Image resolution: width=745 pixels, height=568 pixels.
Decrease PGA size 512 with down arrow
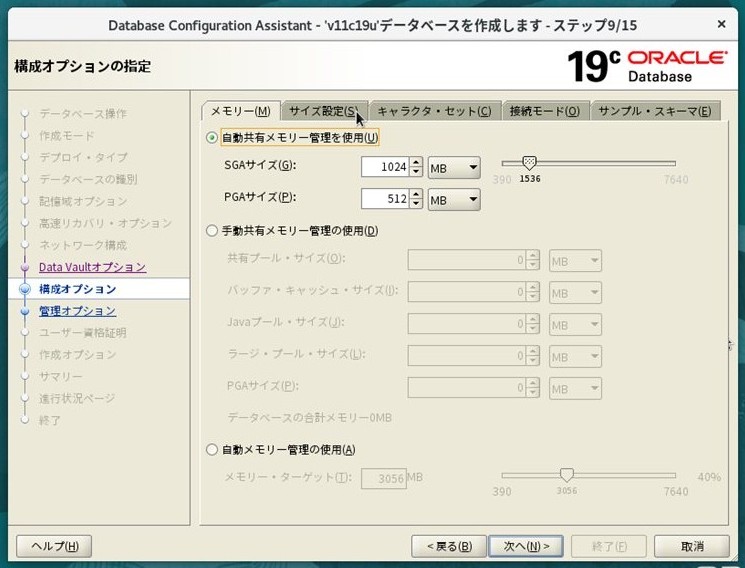pyautogui.click(x=416, y=203)
